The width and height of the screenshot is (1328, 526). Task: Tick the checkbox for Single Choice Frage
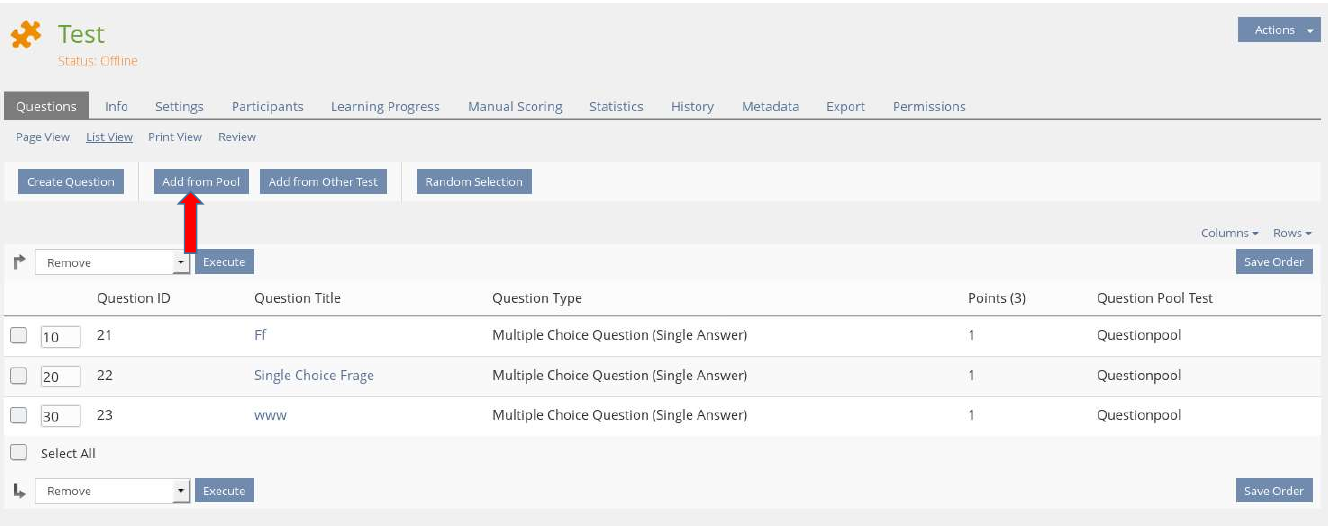18,376
